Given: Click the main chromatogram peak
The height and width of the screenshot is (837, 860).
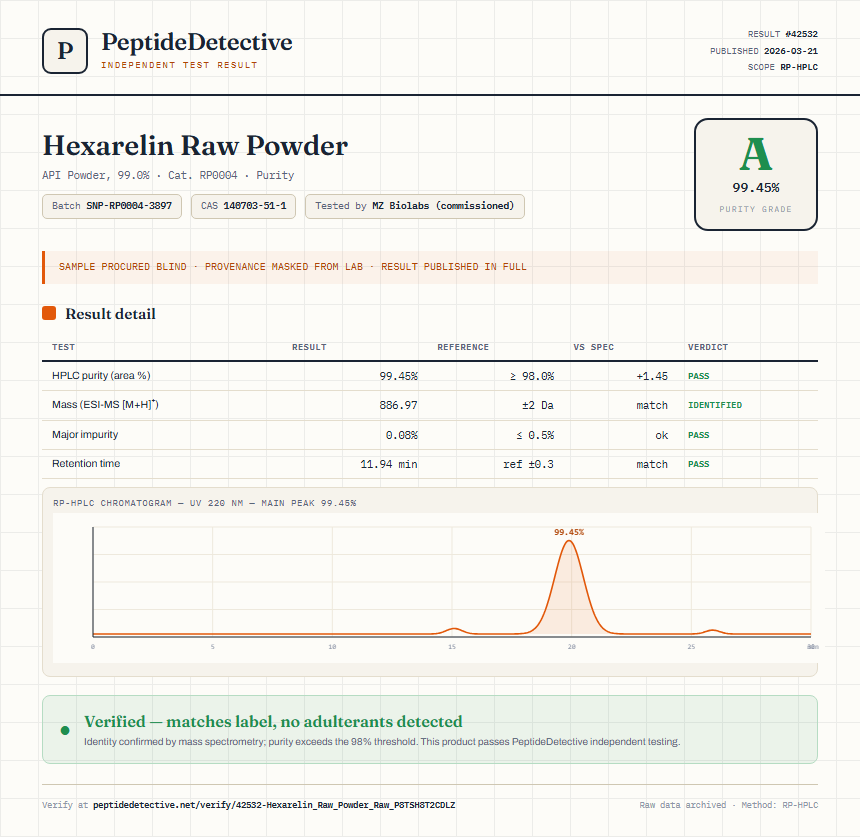Looking at the screenshot, I should (570, 587).
